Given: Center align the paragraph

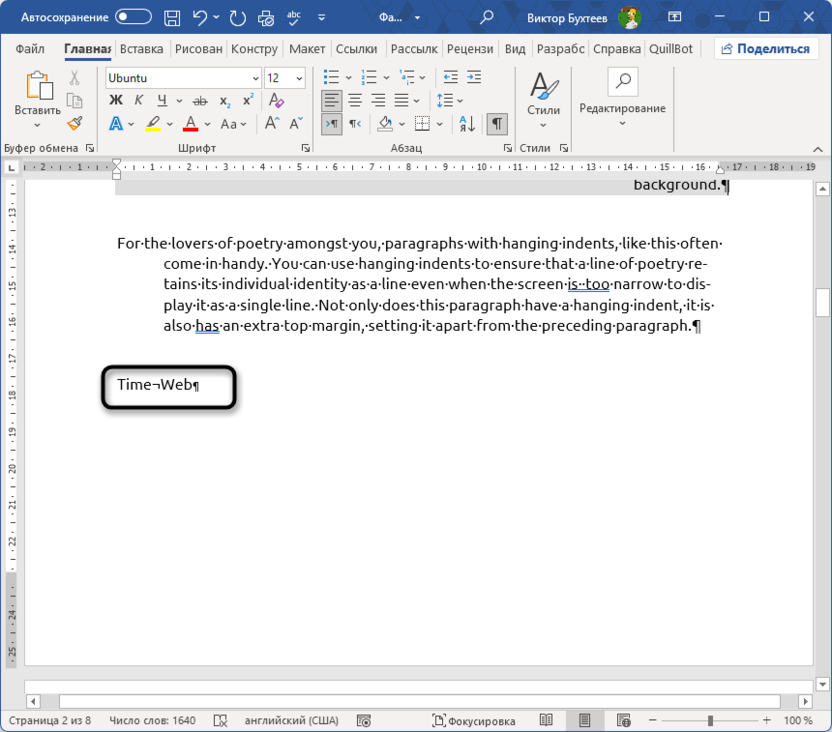Looking at the screenshot, I should point(355,100).
